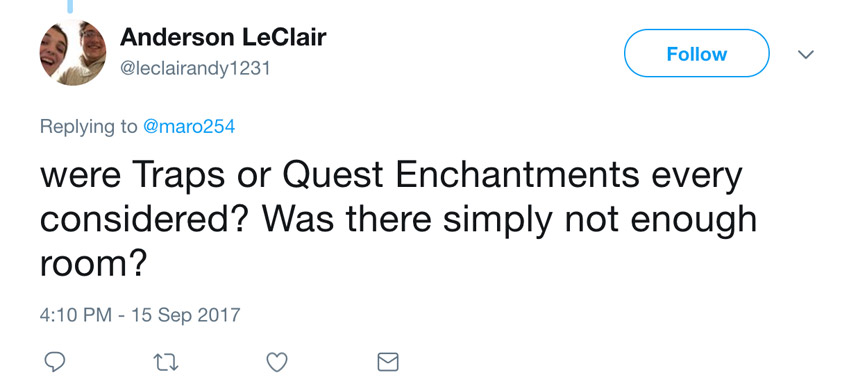Open Anderson LeClair's avatar photo

tap(73, 53)
